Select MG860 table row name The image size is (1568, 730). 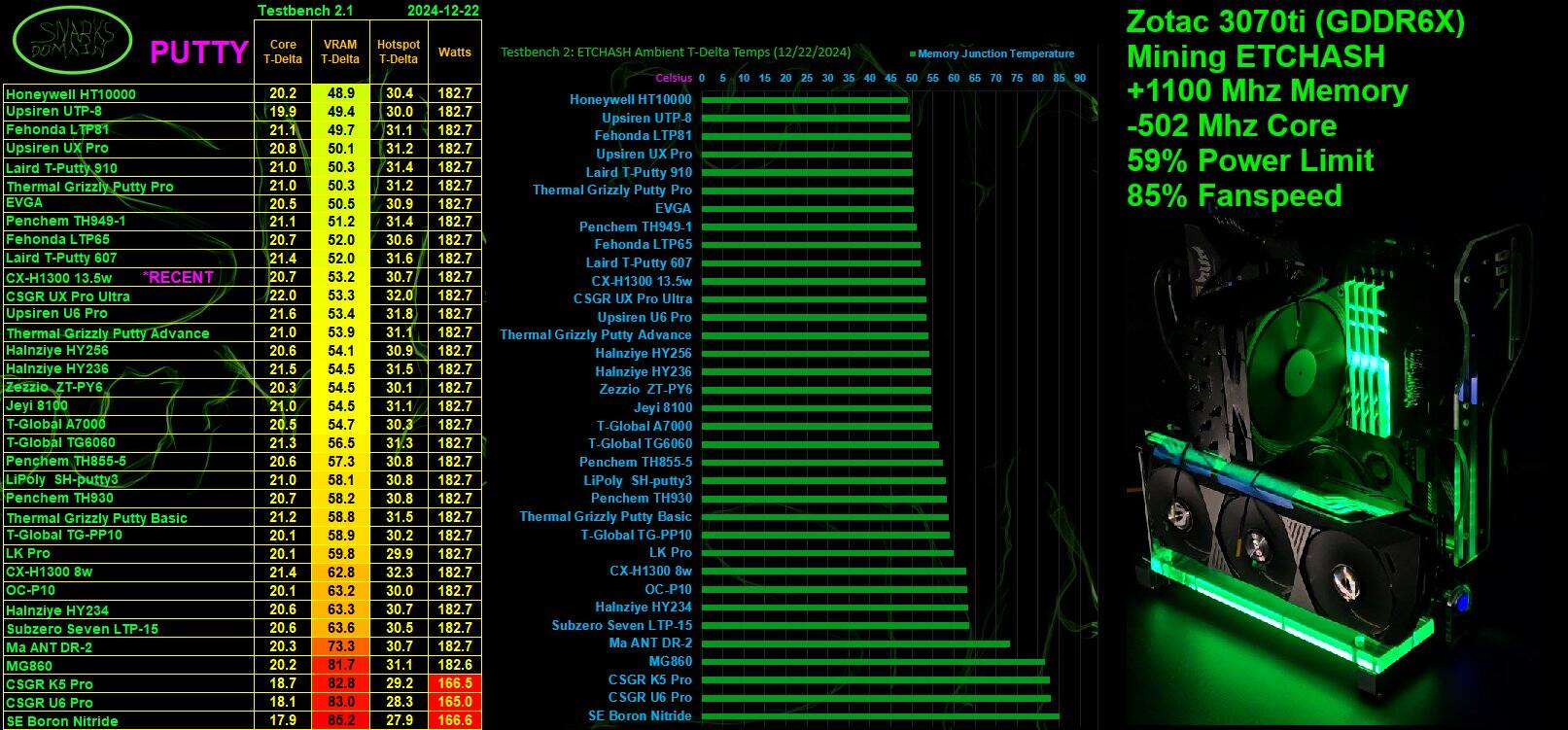[29, 666]
